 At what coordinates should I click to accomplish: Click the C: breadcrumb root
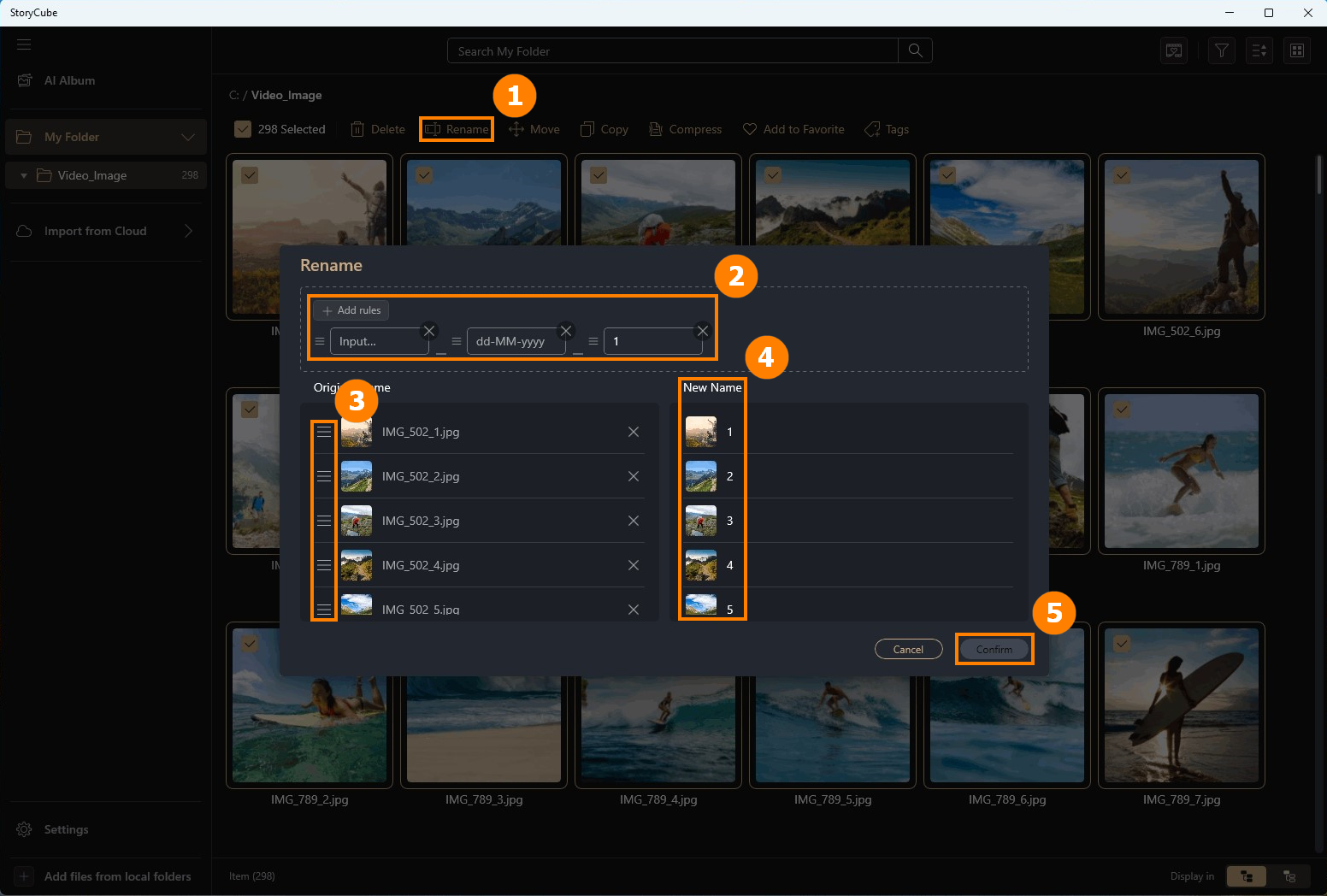tap(233, 95)
